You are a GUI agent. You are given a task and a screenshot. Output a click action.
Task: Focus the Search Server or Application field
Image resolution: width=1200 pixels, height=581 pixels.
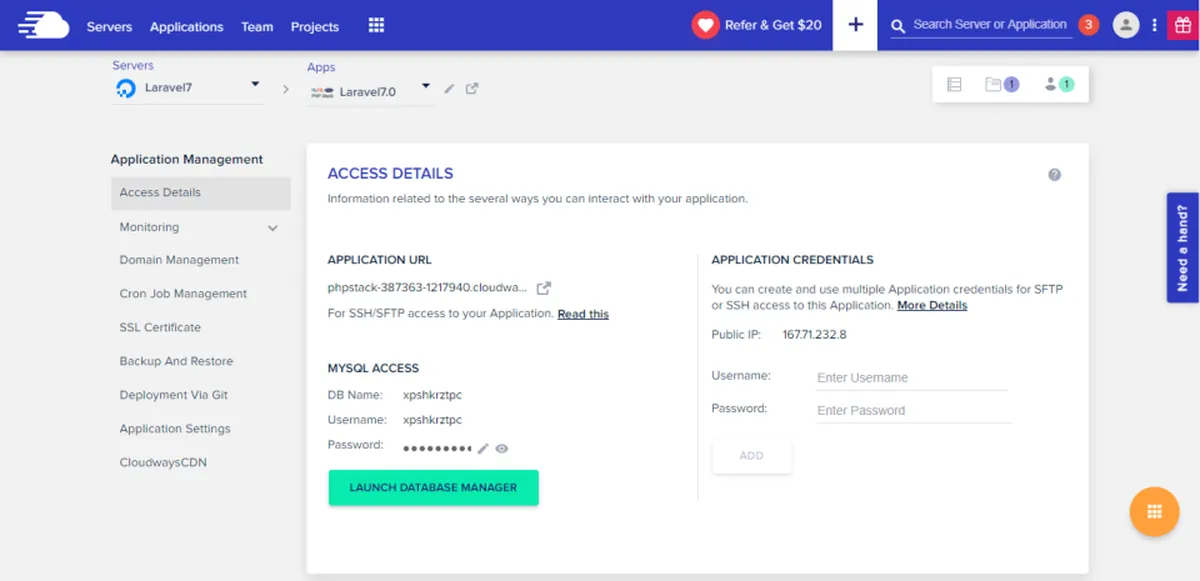click(990, 25)
